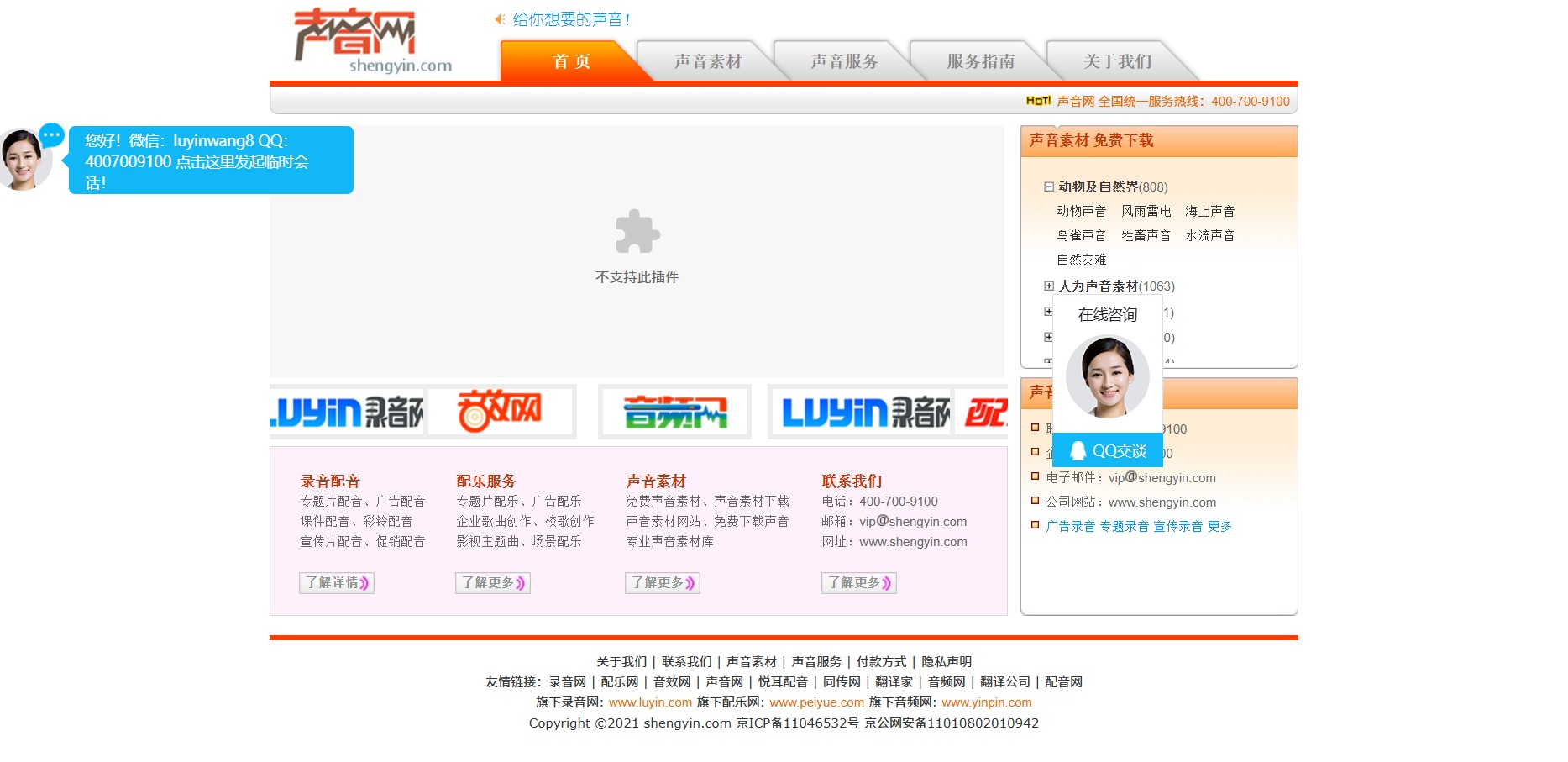Click 了解详情 under 录音配音

(x=336, y=582)
